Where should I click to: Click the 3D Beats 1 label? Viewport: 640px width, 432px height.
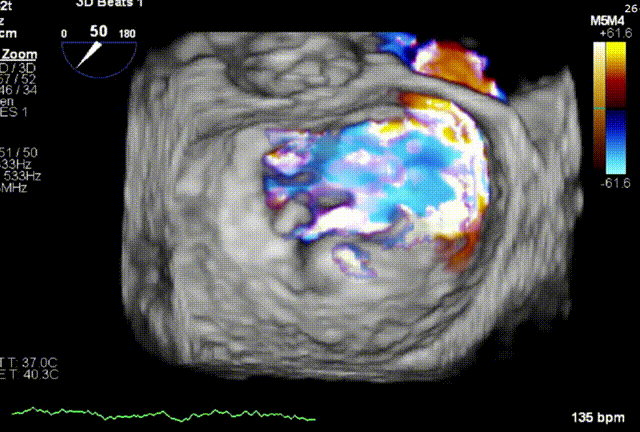point(110,4)
